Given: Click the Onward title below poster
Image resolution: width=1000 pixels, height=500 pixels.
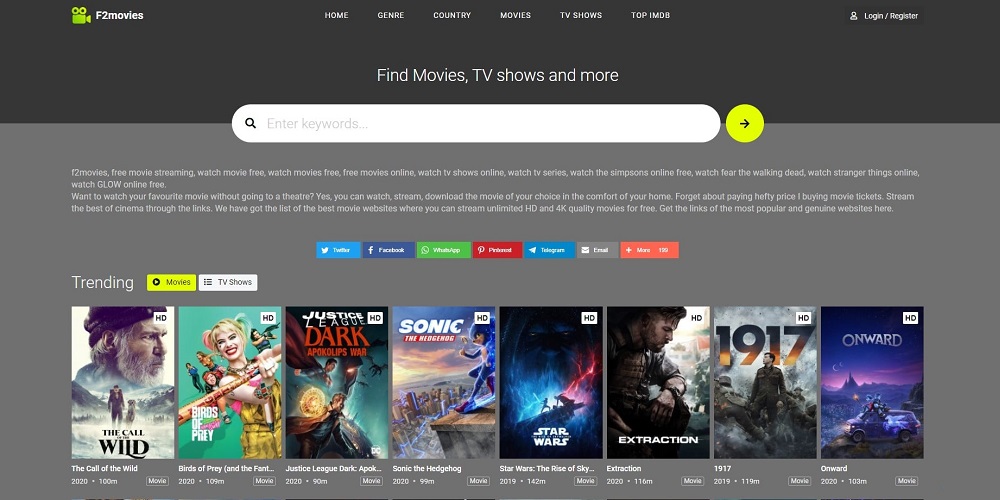Looking at the screenshot, I should [834, 469].
